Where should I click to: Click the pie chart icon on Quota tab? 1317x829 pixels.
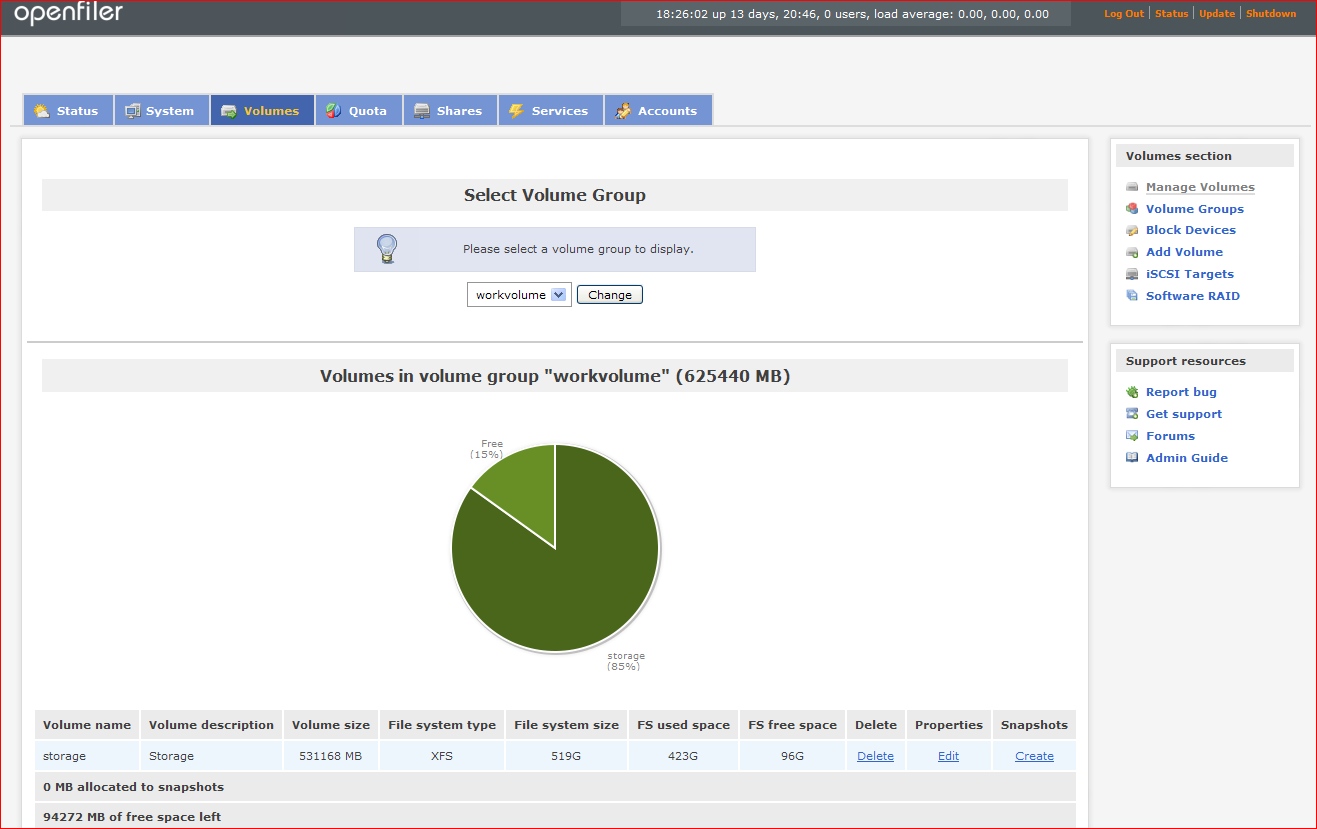point(334,111)
